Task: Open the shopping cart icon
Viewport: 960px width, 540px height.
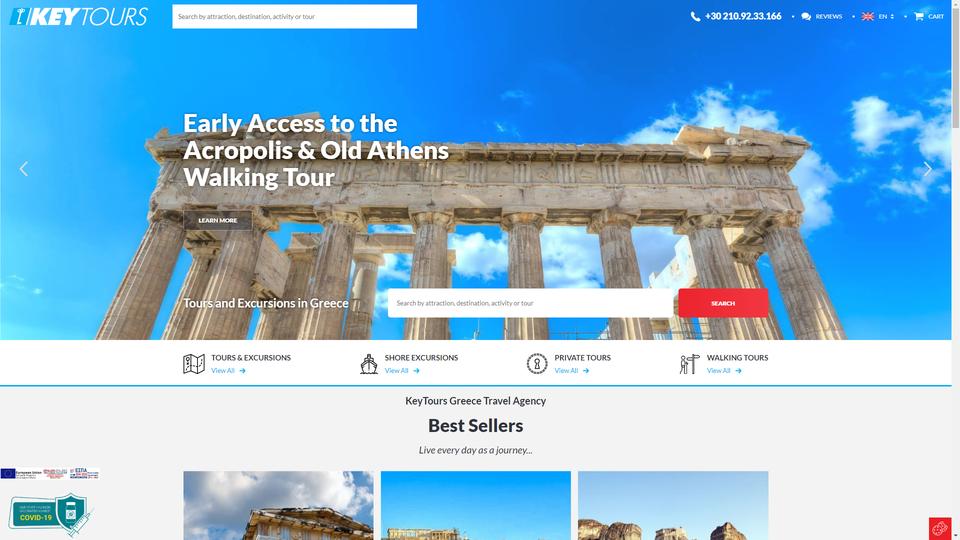Action: tap(918, 17)
